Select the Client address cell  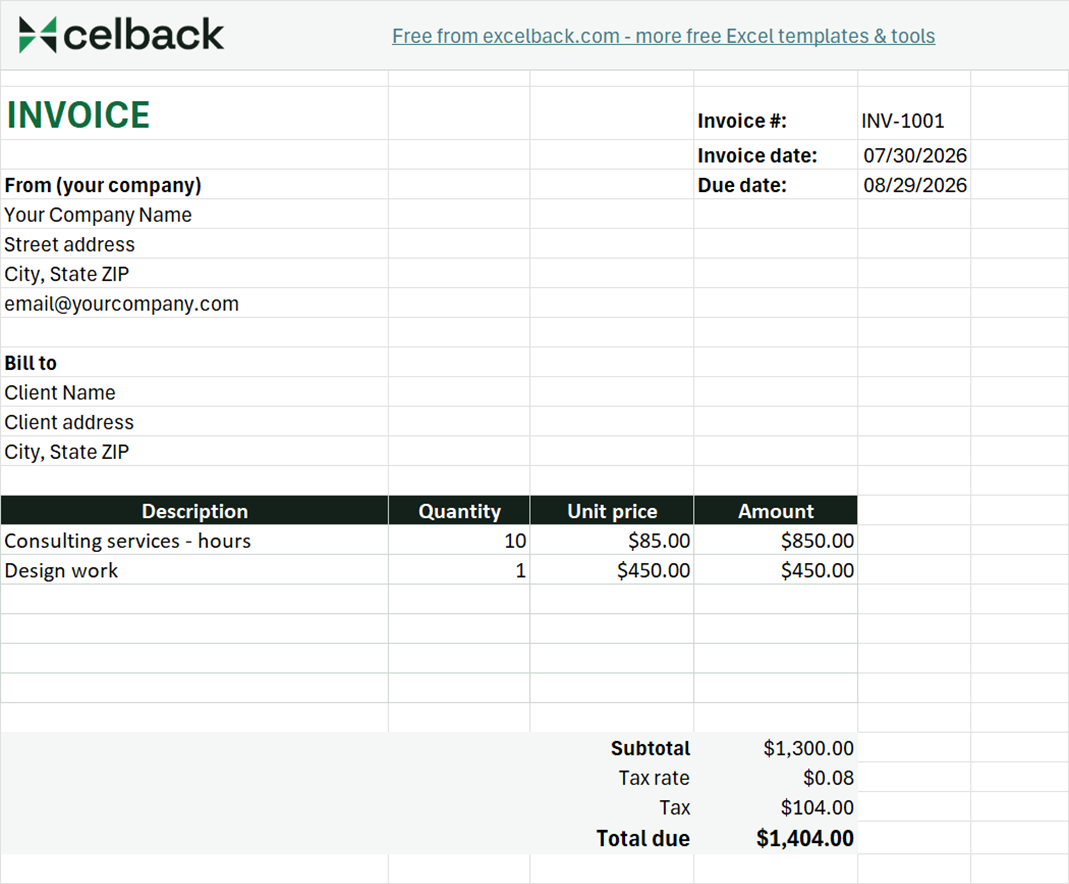pyautogui.click(x=194, y=422)
